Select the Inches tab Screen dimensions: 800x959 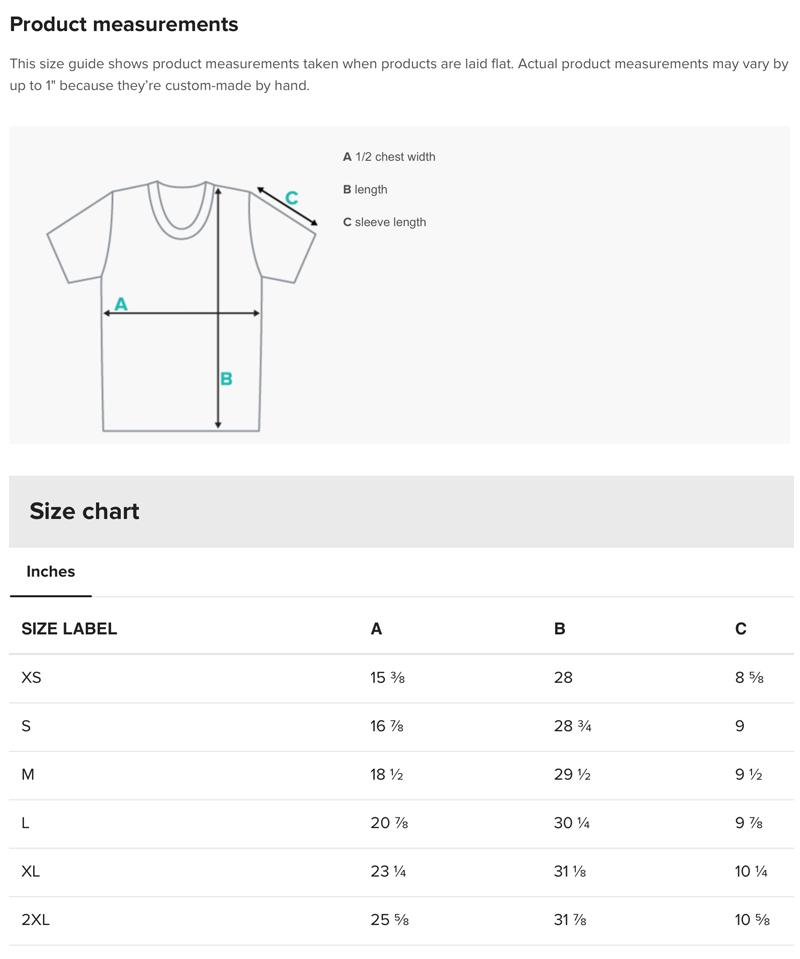[x=51, y=572]
